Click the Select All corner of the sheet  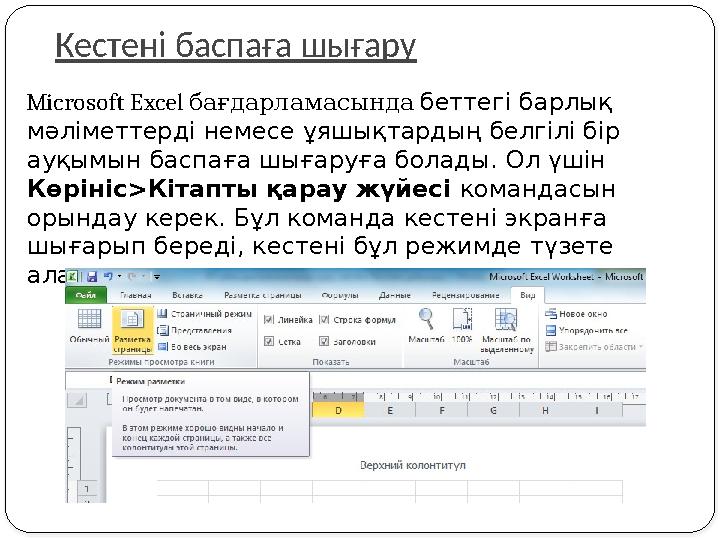(x=78, y=399)
